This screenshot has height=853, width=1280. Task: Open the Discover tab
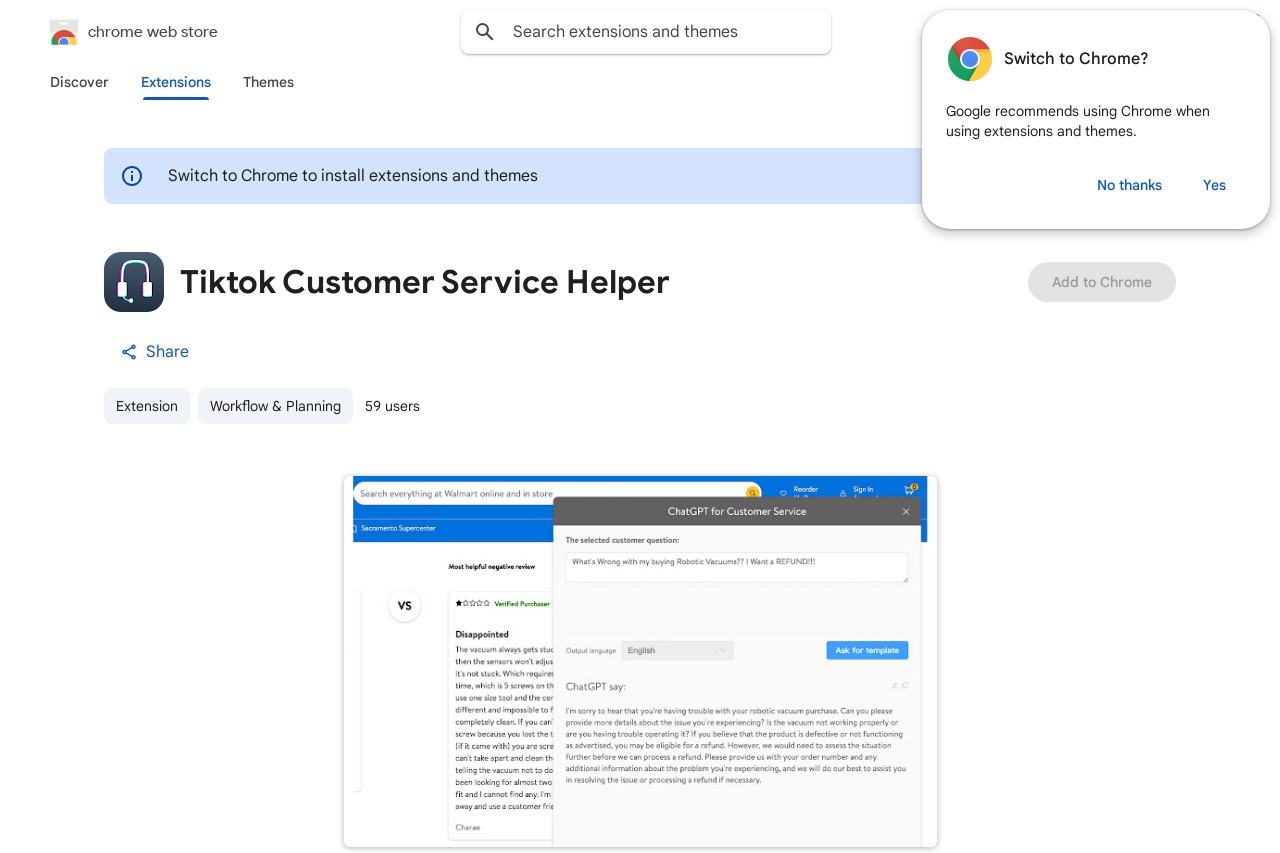pos(79,82)
